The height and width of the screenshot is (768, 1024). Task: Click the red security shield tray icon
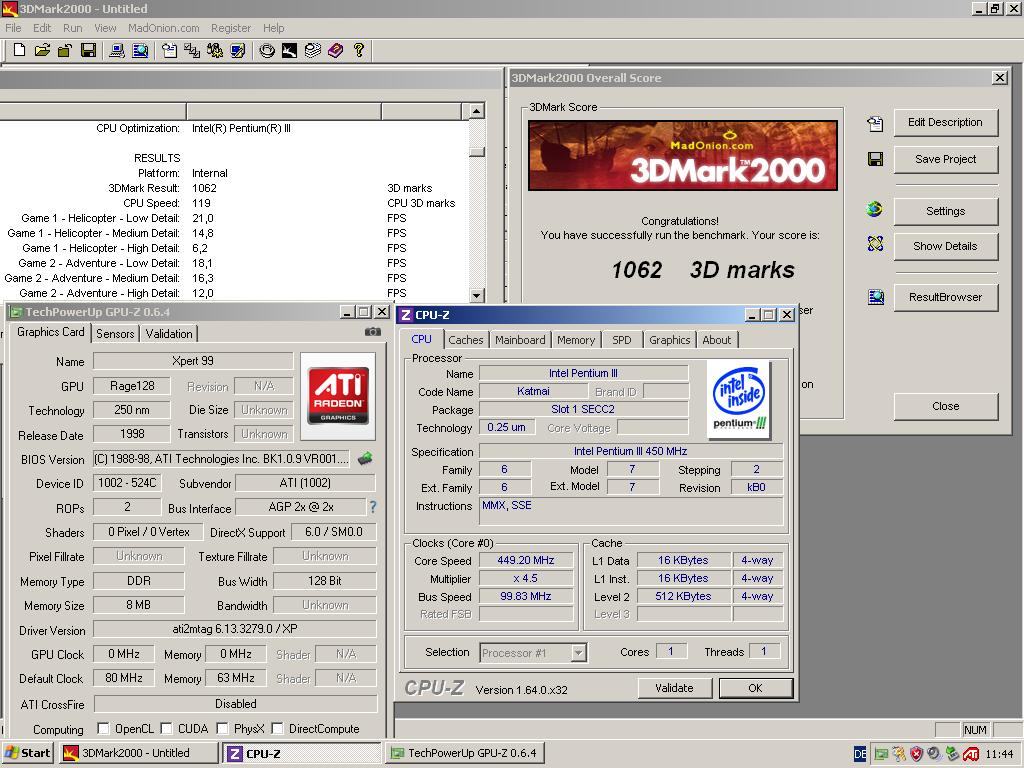click(916, 754)
